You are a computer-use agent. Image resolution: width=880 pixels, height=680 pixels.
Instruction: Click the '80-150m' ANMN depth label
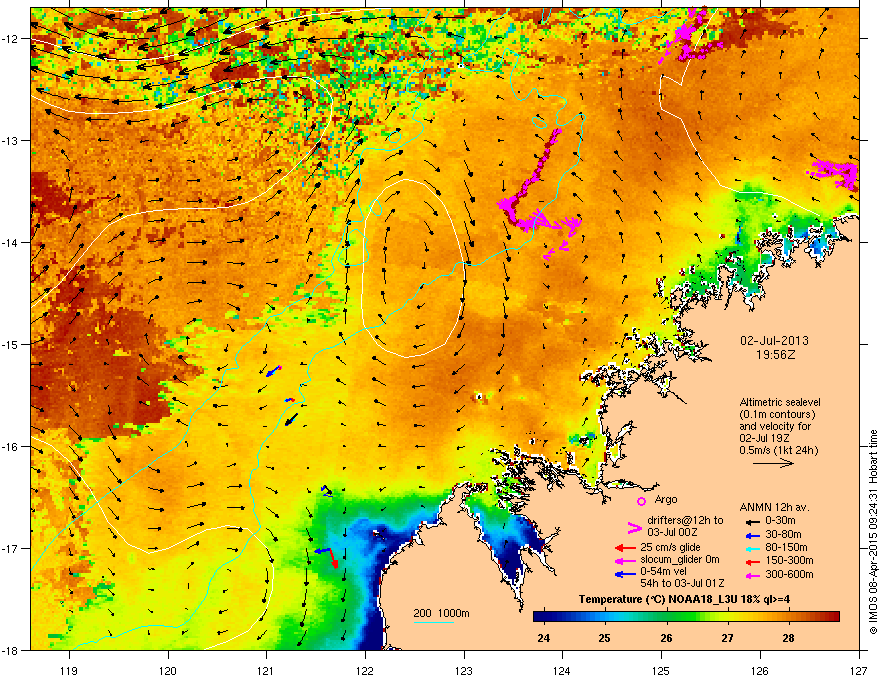click(786, 548)
